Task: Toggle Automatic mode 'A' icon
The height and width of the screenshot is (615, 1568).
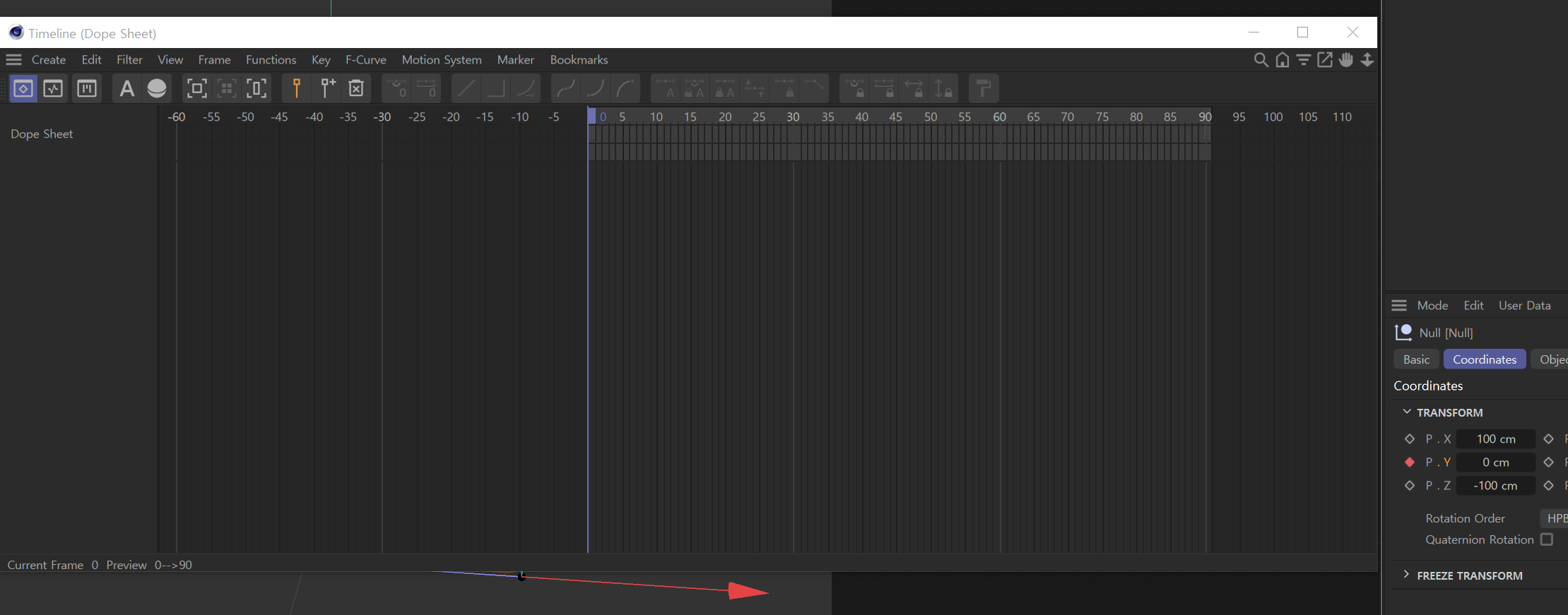Action: 126,89
